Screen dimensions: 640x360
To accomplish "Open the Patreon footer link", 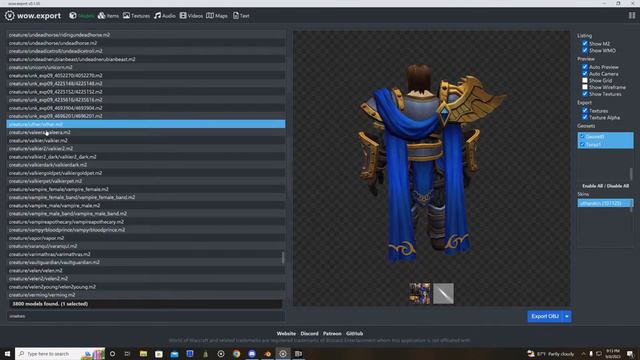I will point(332,333).
